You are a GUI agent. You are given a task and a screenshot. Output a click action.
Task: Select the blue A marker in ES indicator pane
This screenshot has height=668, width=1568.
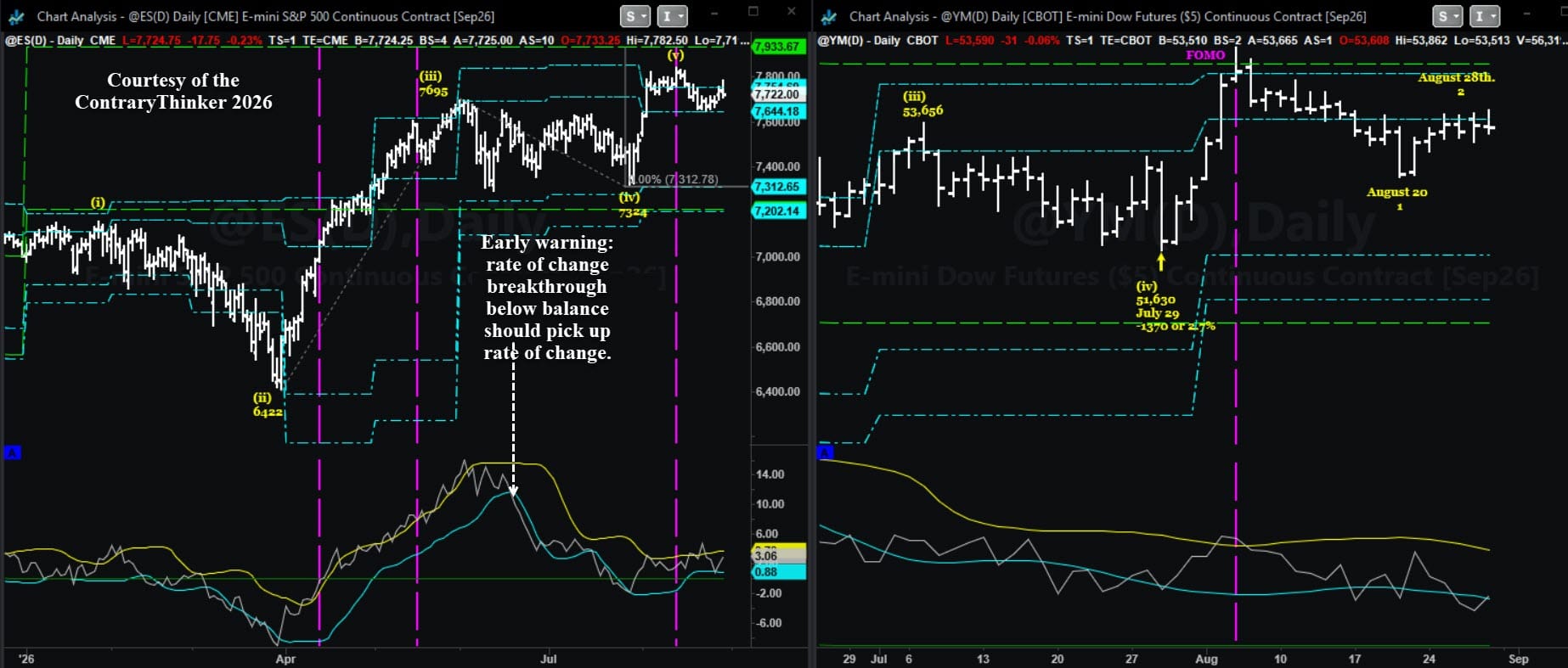tap(12, 452)
